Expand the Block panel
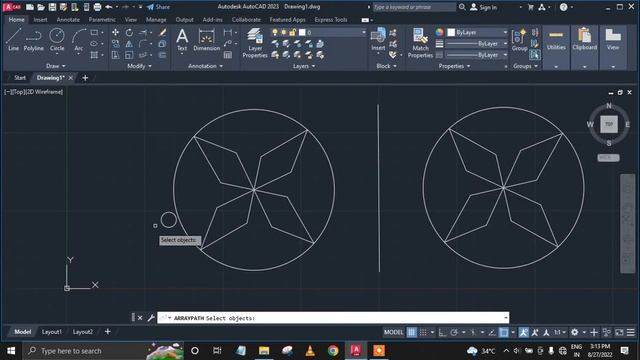This screenshot has width=640, height=360. pyautogui.click(x=386, y=66)
